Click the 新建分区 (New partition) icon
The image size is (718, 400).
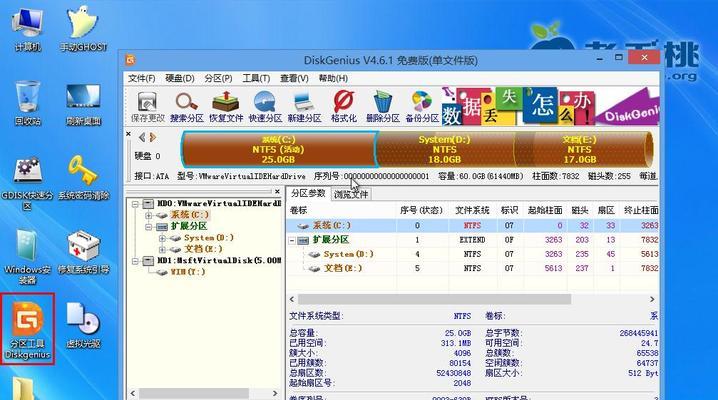pos(304,107)
